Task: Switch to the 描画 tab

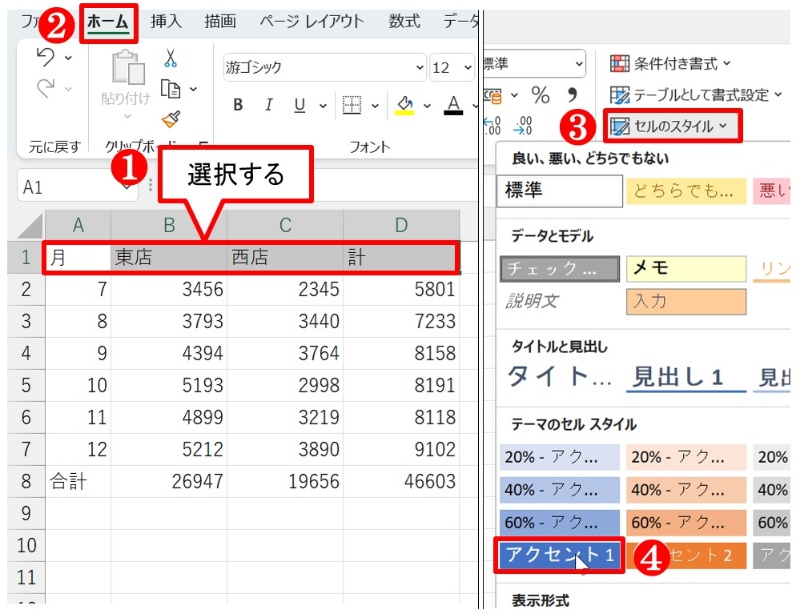Action: click(220, 21)
